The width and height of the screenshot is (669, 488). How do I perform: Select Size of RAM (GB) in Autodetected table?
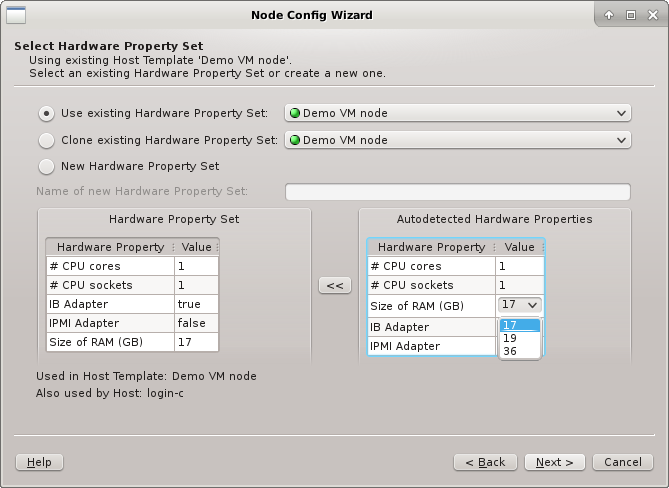(x=431, y=306)
